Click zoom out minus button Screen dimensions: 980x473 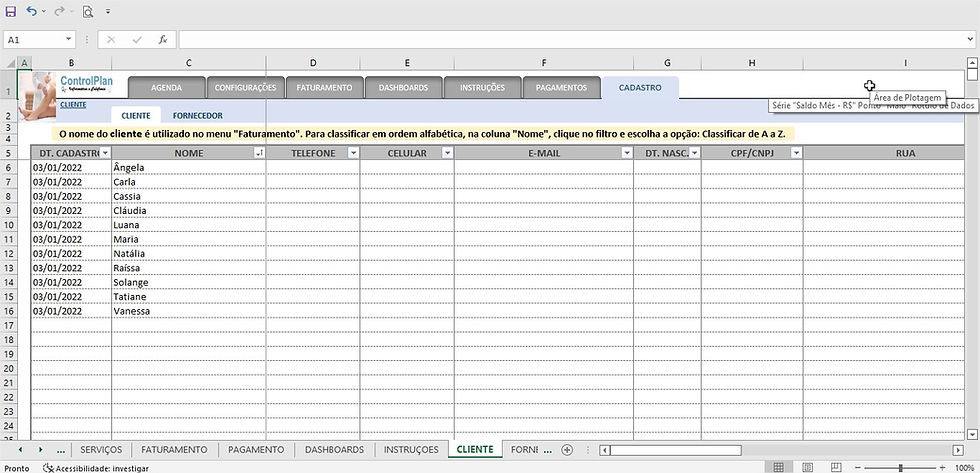pyautogui.click(x=859, y=467)
